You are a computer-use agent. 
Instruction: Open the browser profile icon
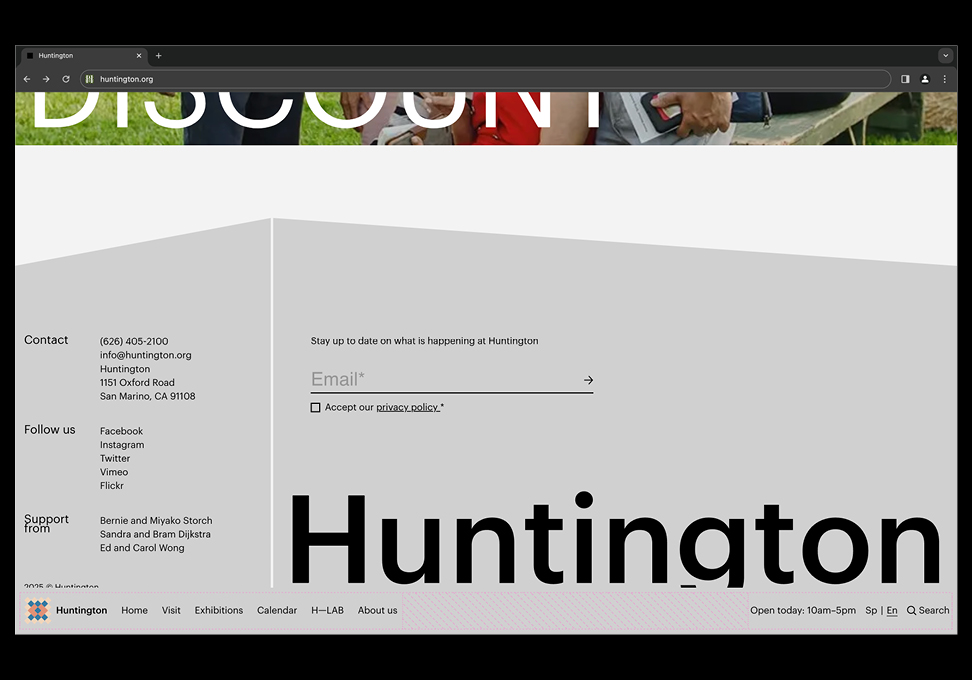(925, 79)
